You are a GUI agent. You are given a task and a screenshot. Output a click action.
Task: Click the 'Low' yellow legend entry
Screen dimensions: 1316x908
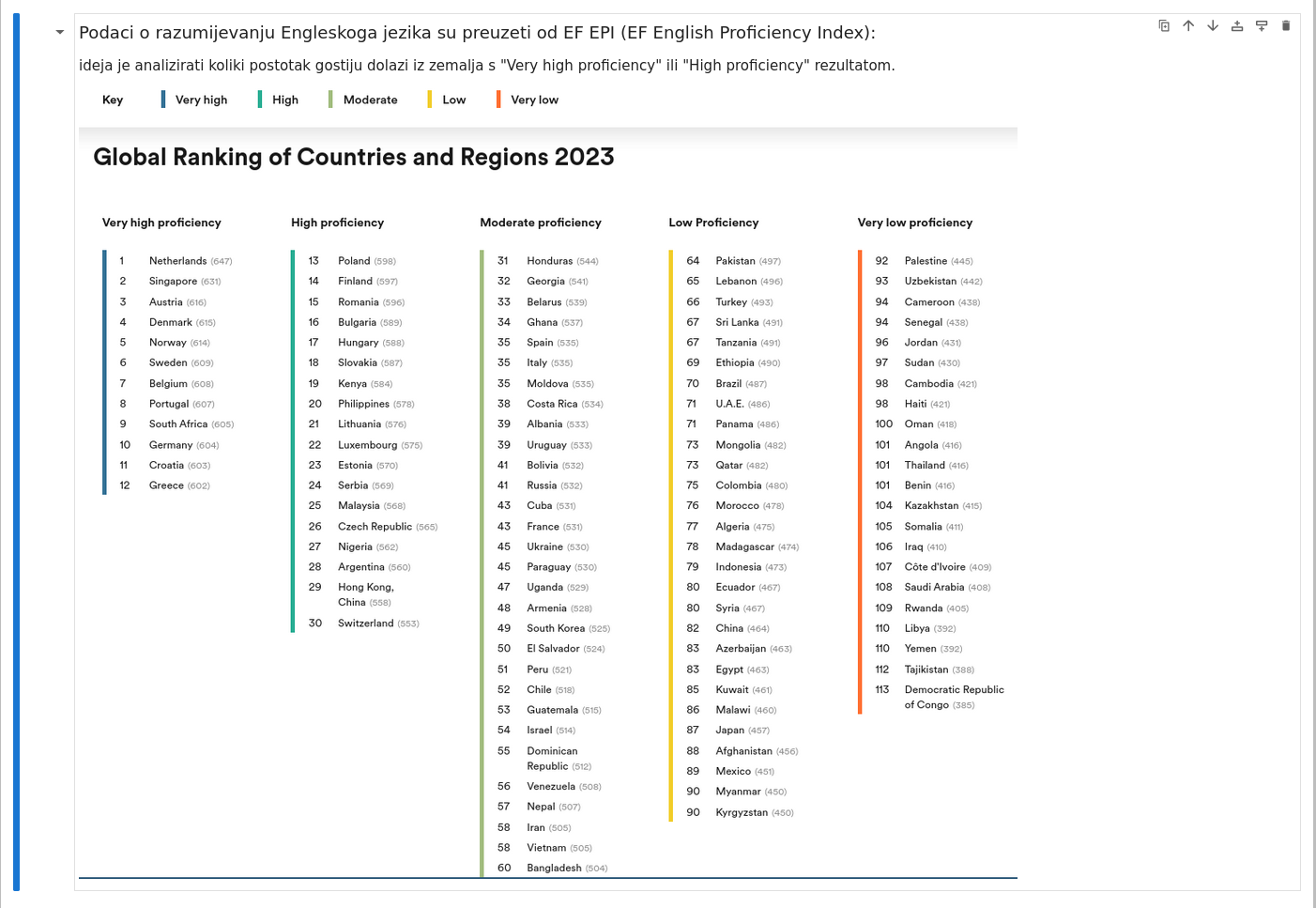453,100
